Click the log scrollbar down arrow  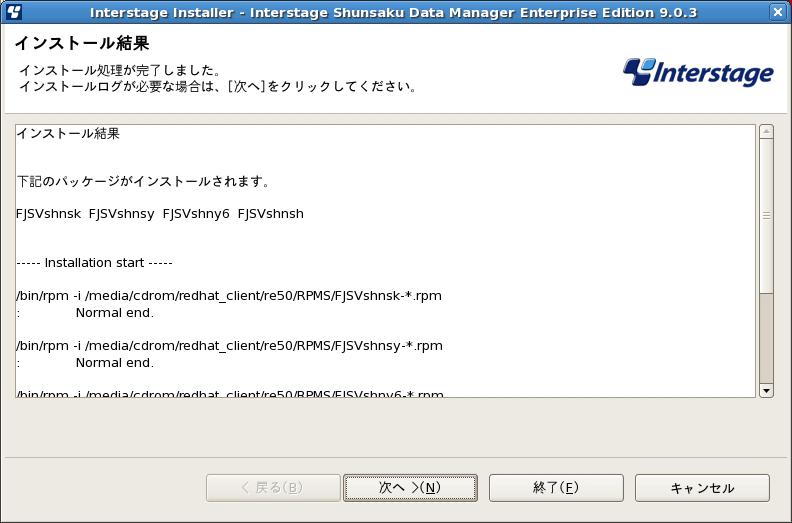pyautogui.click(x=766, y=391)
